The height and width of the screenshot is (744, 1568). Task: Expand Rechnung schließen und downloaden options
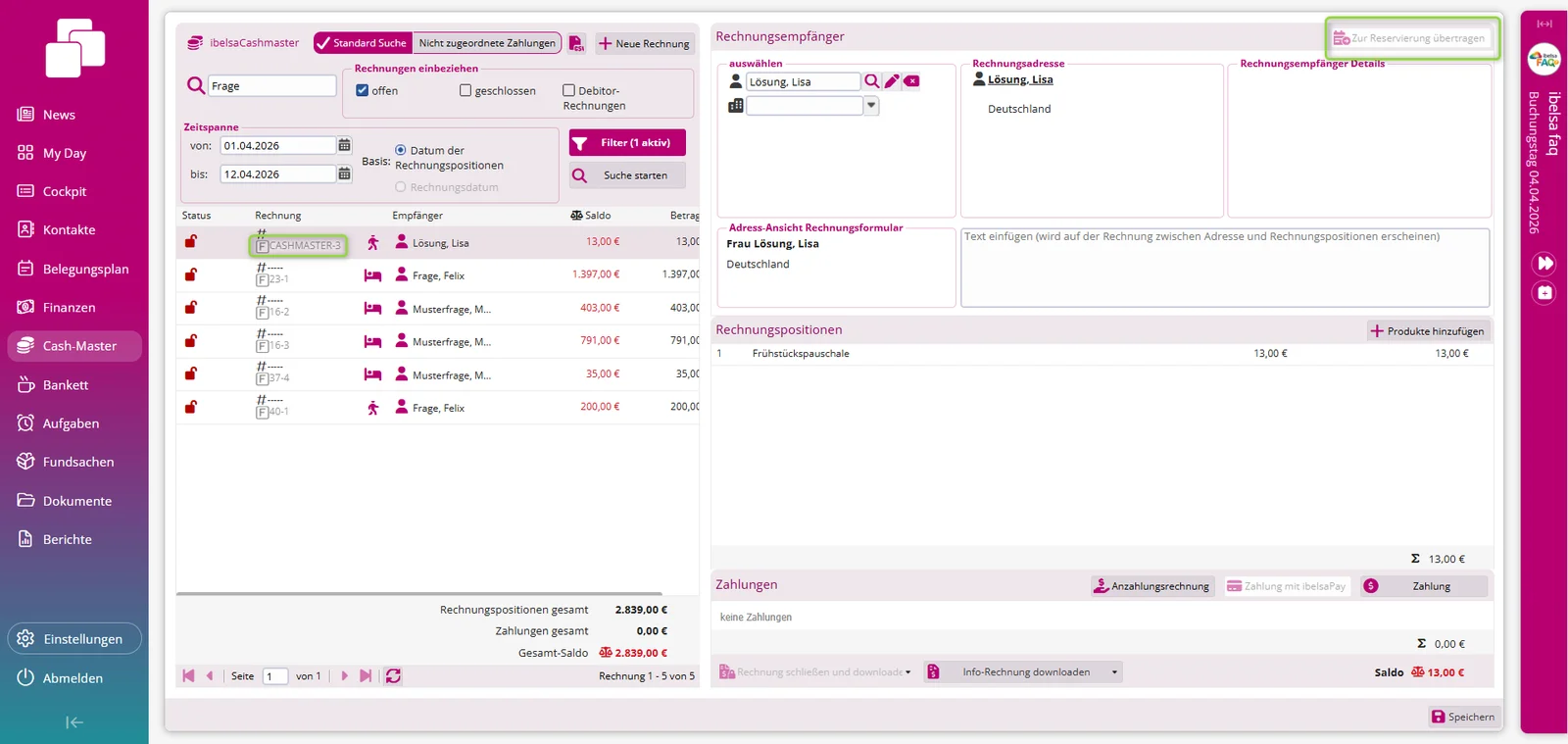(907, 671)
